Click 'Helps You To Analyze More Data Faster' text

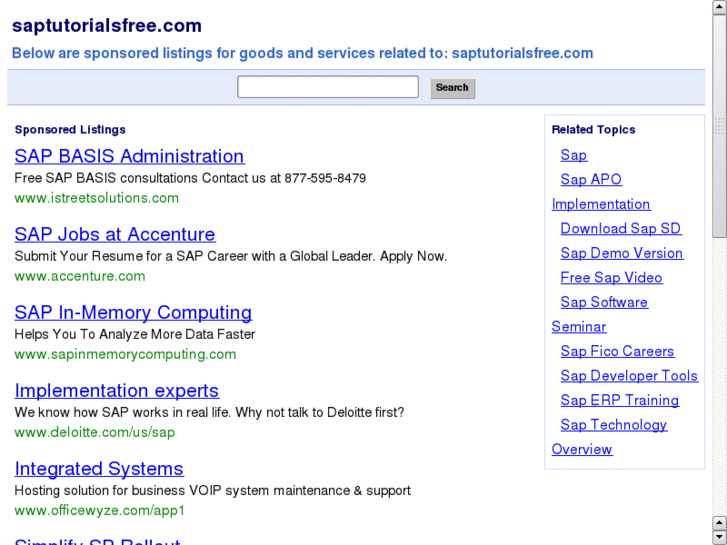pos(135,334)
